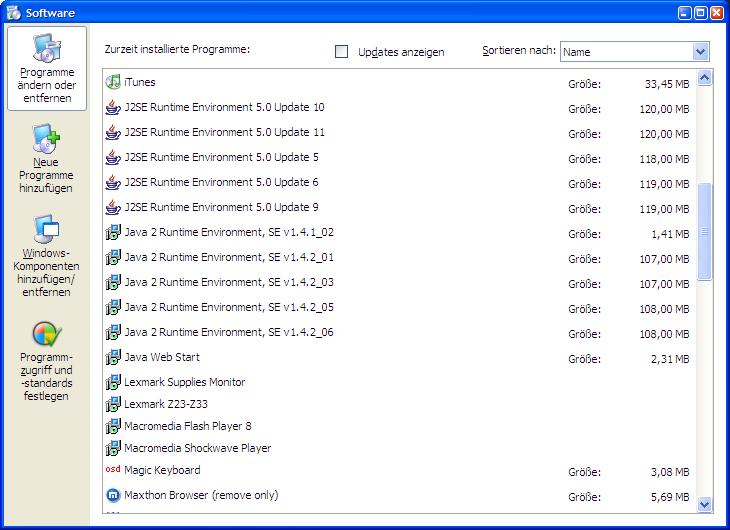Click the installer icon for SE v1.4.2_01
This screenshot has height=530, width=730.
[113, 257]
